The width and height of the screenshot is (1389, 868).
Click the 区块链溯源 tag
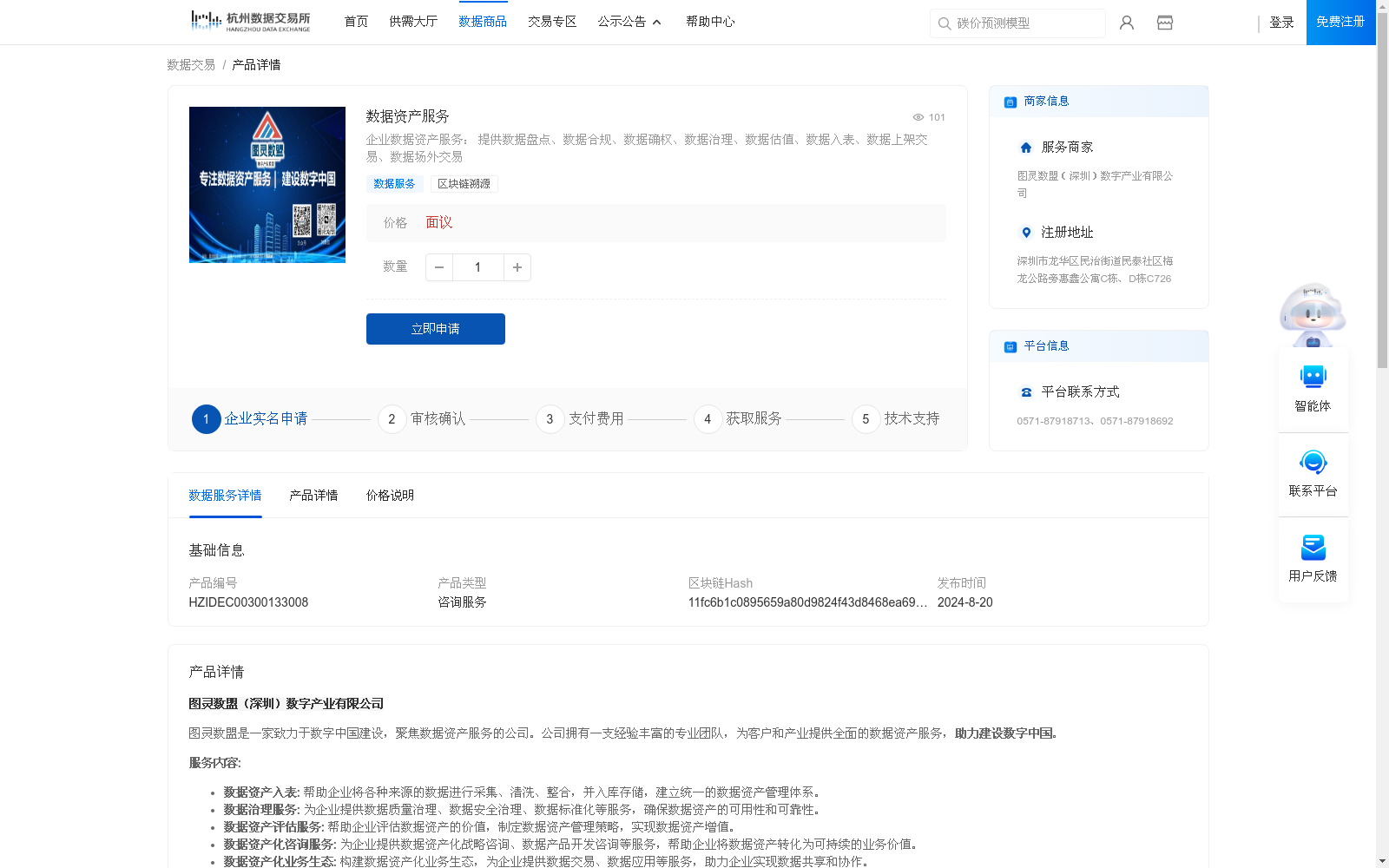coord(464,184)
